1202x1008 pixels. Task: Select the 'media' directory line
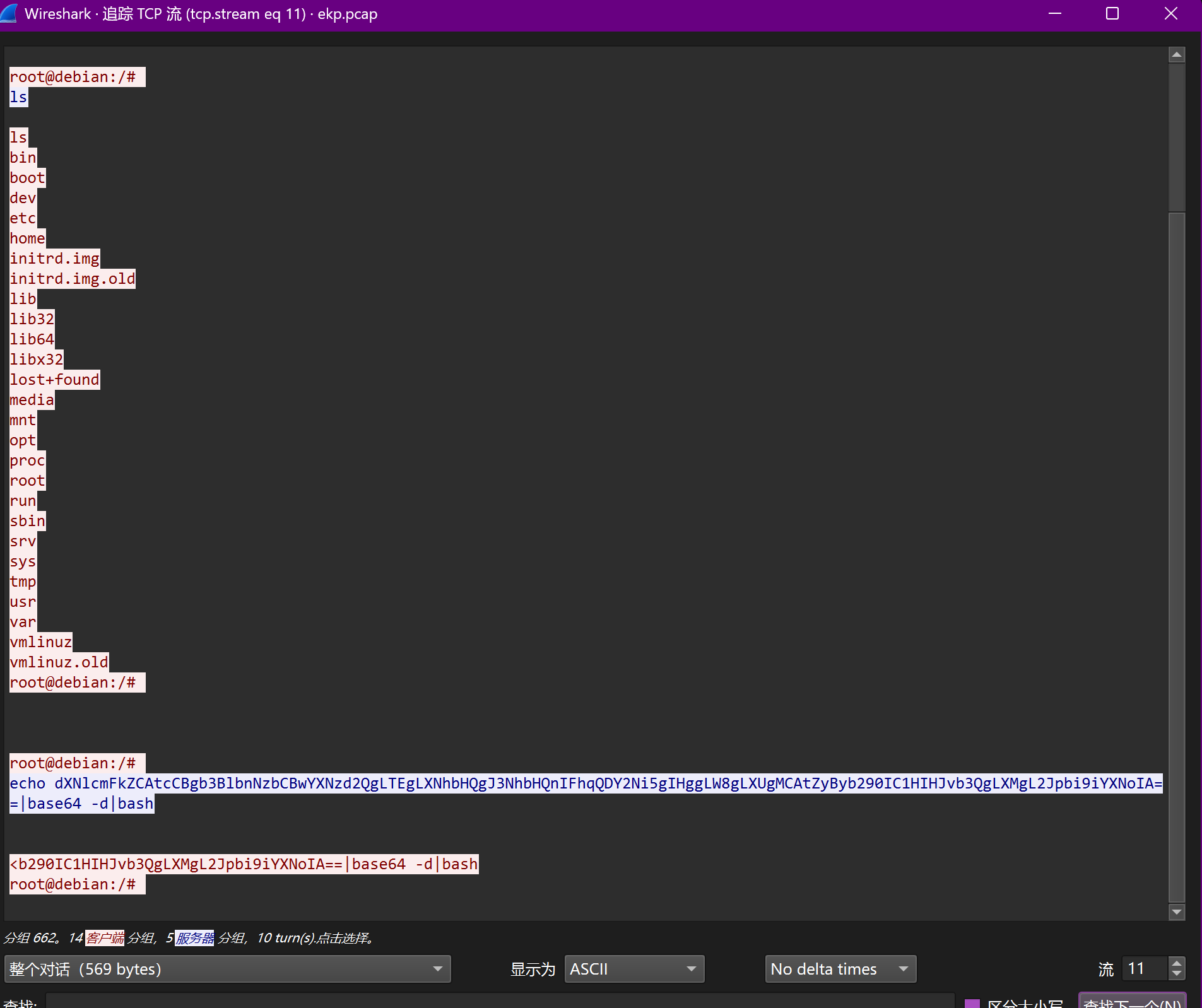tap(32, 400)
